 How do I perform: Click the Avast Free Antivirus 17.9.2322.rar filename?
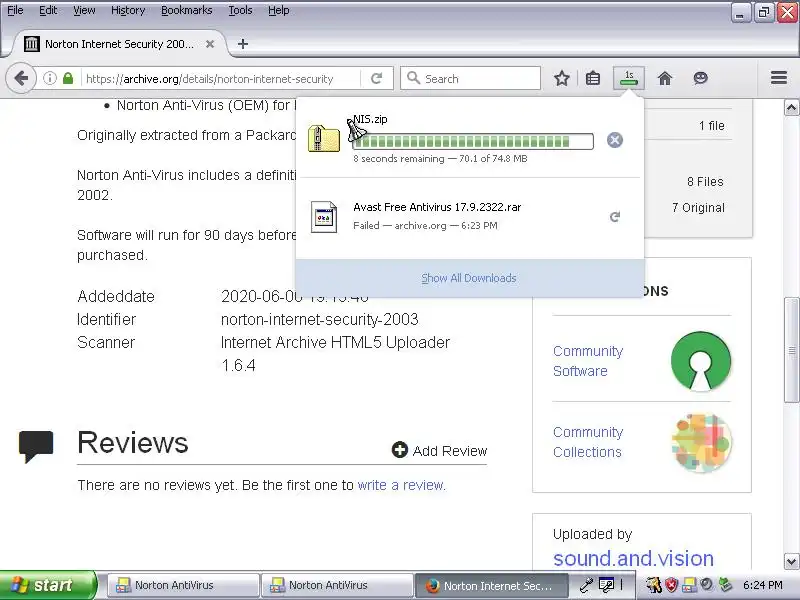click(x=437, y=207)
